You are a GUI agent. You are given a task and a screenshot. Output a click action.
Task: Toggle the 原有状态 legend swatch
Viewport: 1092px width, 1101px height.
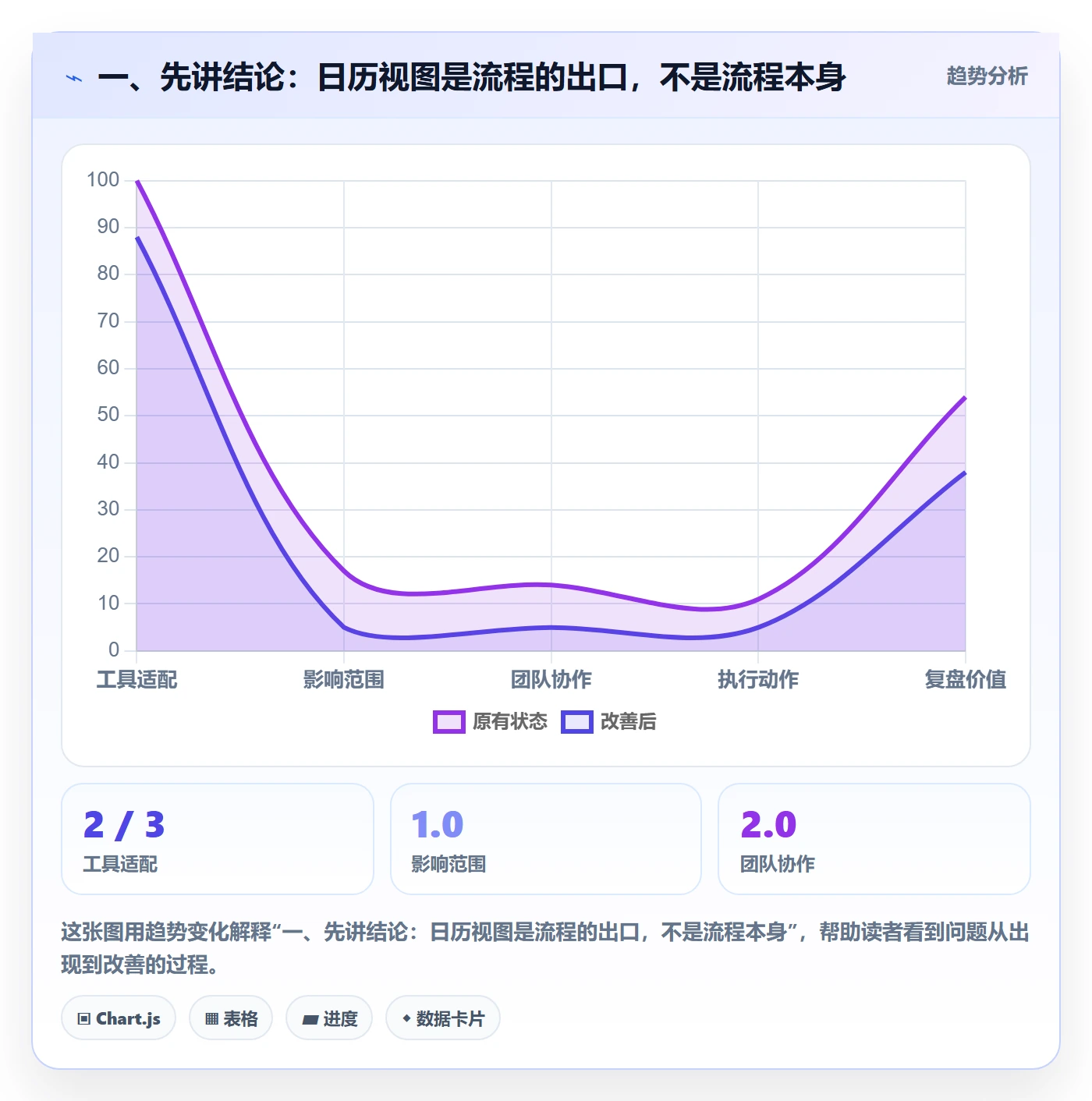coord(449,722)
